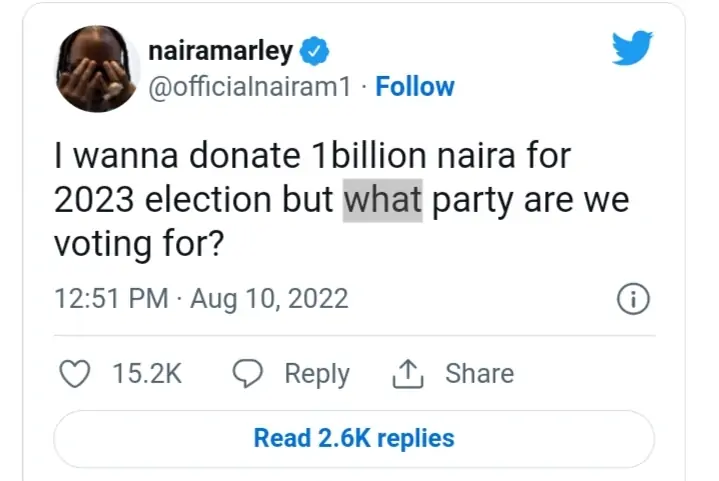719x481 pixels.
Task: Follow the officialnairam1 account
Action: pyautogui.click(x=414, y=87)
